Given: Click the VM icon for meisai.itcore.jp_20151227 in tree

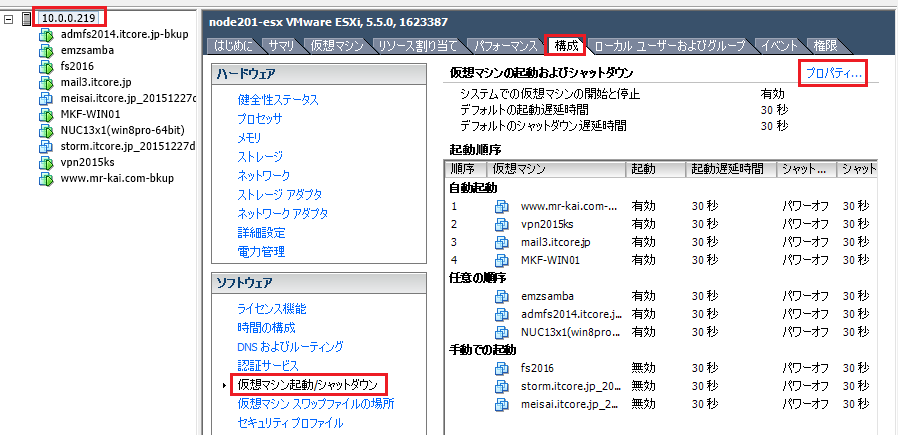Looking at the screenshot, I should coord(45,99).
